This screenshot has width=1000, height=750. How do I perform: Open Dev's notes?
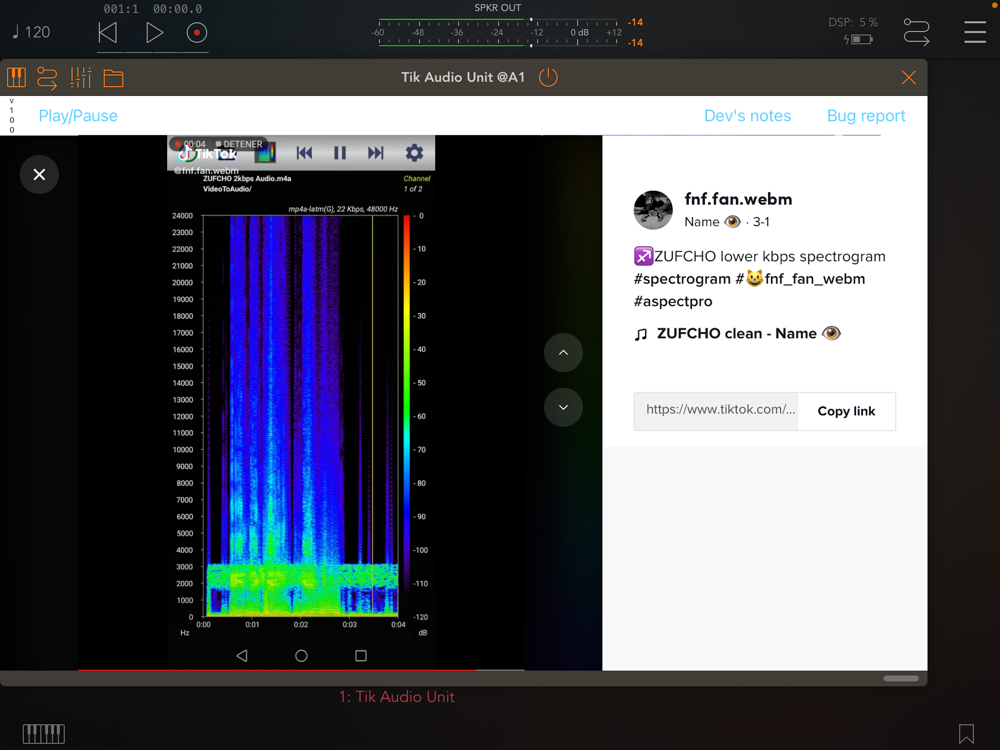coord(747,116)
